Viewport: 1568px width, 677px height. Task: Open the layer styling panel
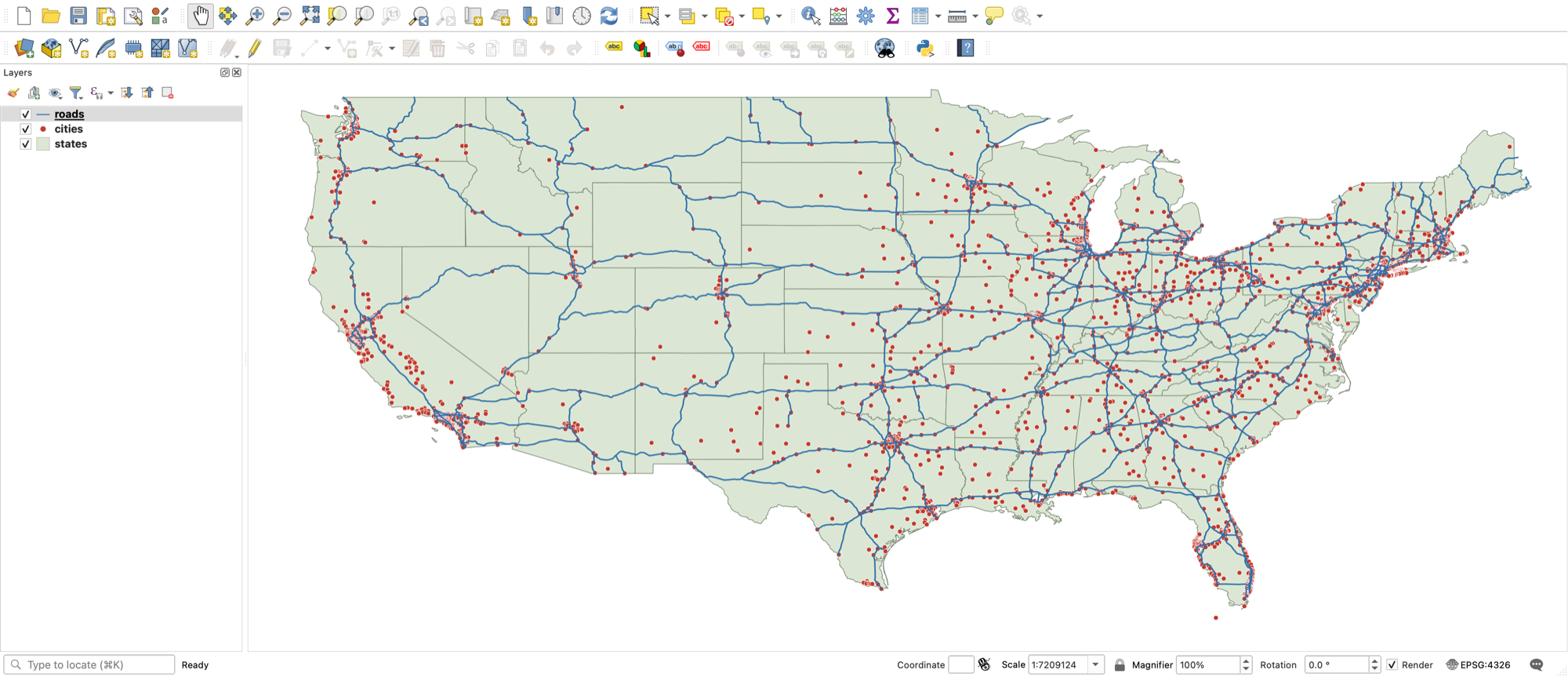point(13,93)
